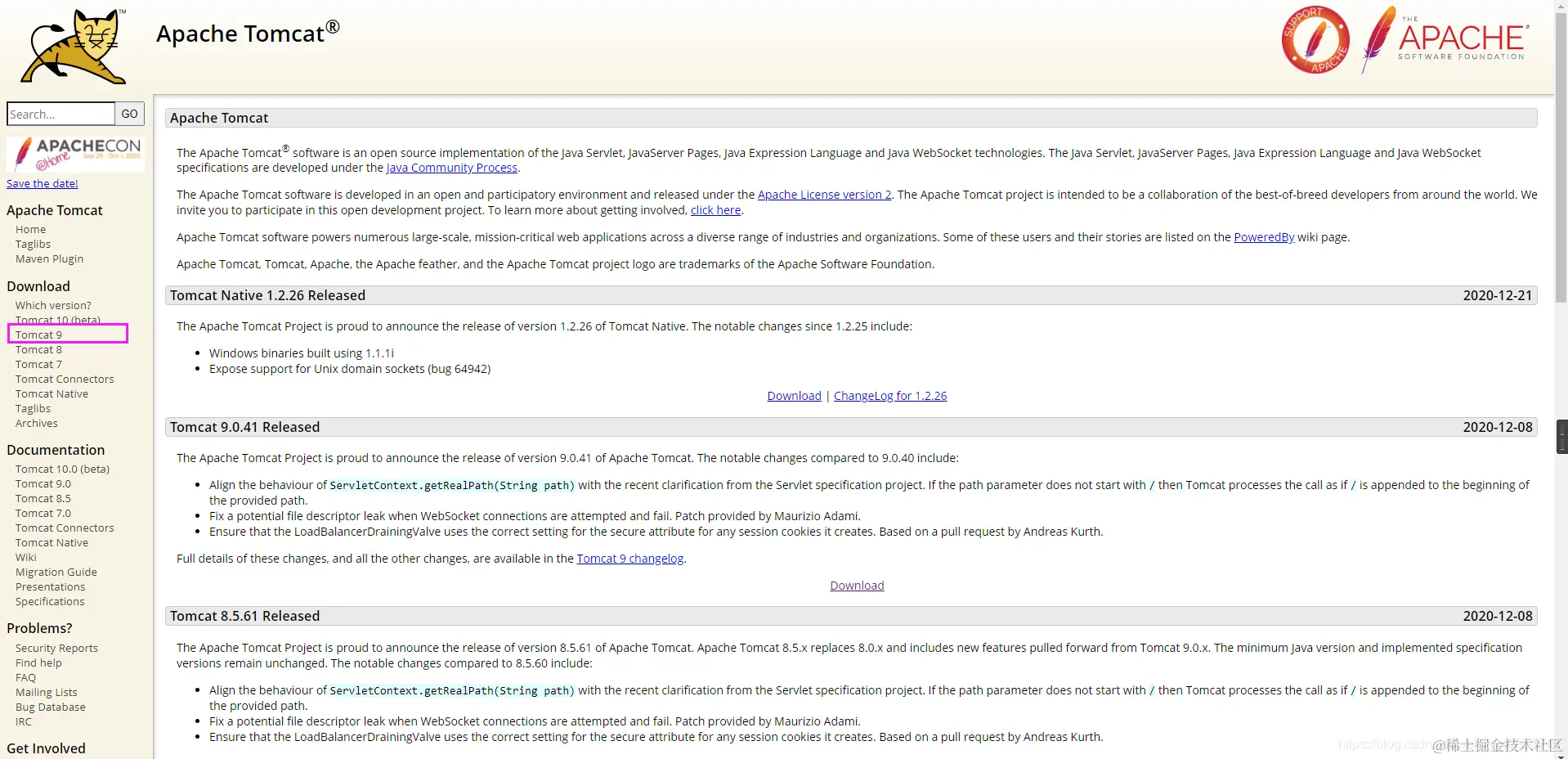The image size is (1568, 759).
Task: Open the Migration Guide link
Action: [56, 573]
